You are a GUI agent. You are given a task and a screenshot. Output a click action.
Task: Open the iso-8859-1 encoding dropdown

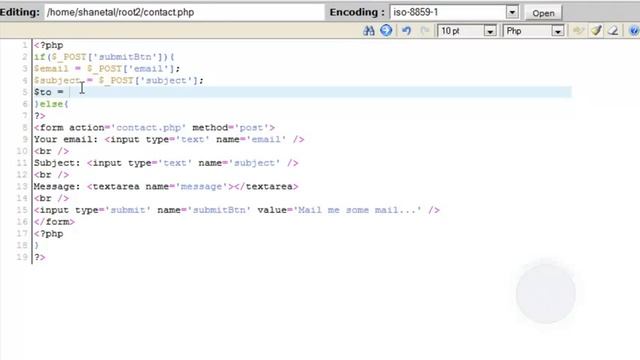point(512,12)
